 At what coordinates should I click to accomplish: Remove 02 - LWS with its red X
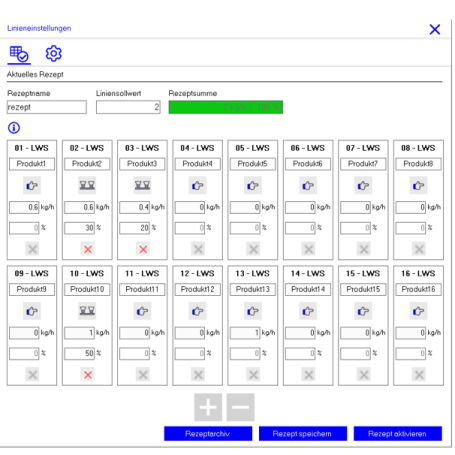[x=88, y=249]
